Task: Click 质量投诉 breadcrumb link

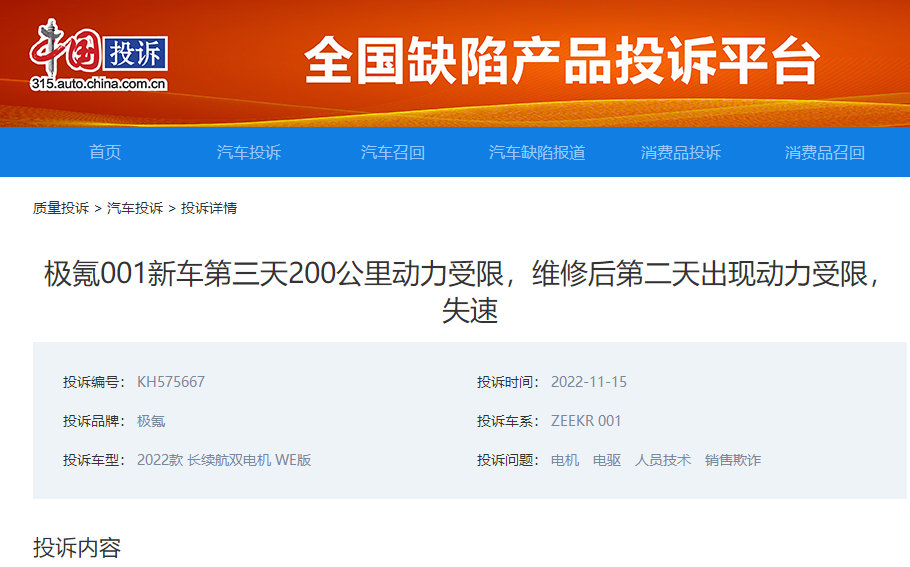Action: coord(61,208)
